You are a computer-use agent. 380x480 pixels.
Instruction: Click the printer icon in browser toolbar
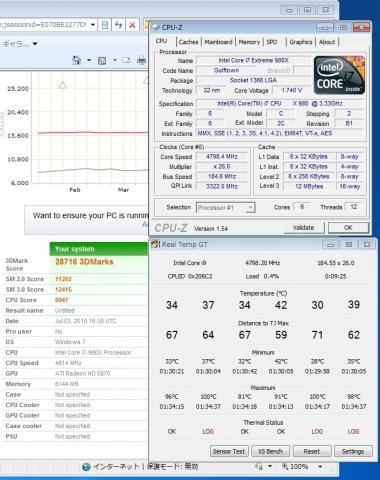click(142, 60)
